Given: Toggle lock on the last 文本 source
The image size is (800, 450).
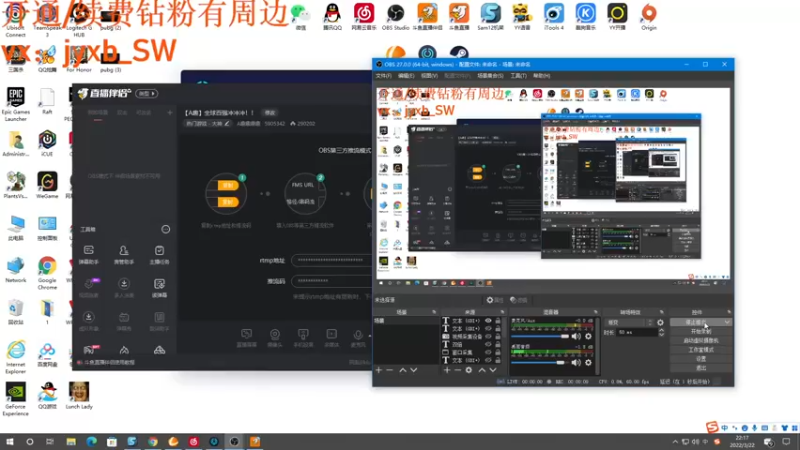Looking at the screenshot, I should coord(498,360).
